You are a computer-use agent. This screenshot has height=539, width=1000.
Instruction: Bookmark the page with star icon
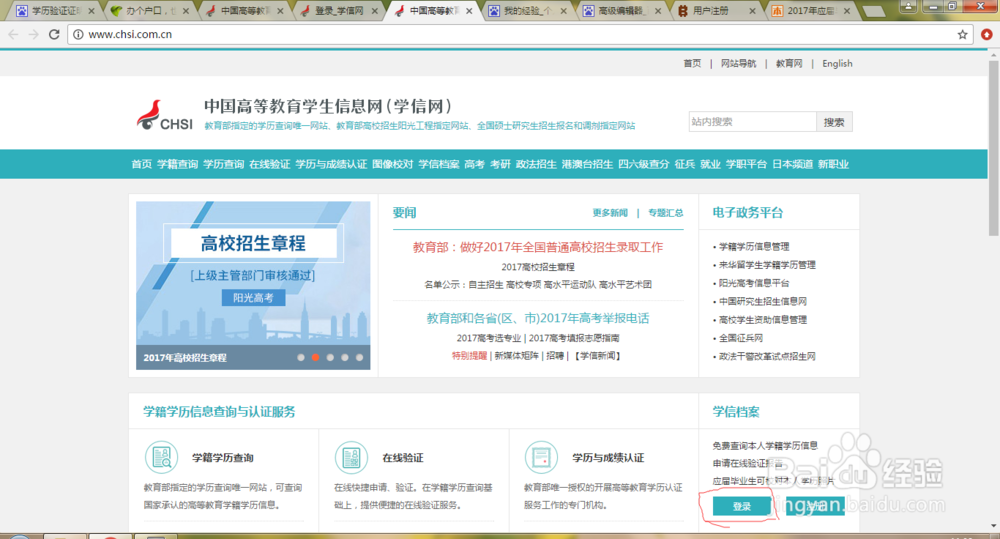click(x=962, y=34)
